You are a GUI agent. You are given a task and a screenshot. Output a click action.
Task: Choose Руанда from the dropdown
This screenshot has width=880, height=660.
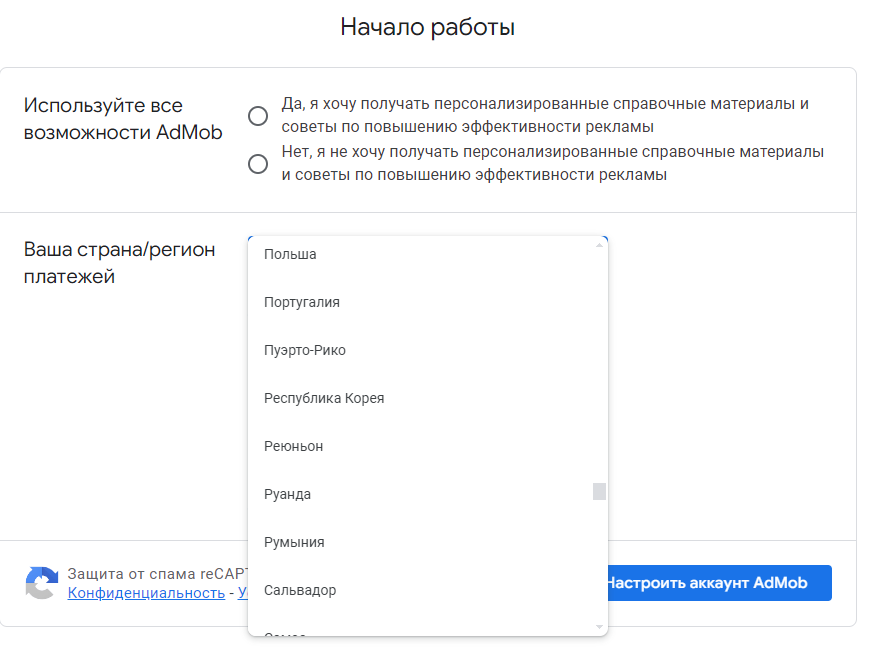tap(288, 494)
